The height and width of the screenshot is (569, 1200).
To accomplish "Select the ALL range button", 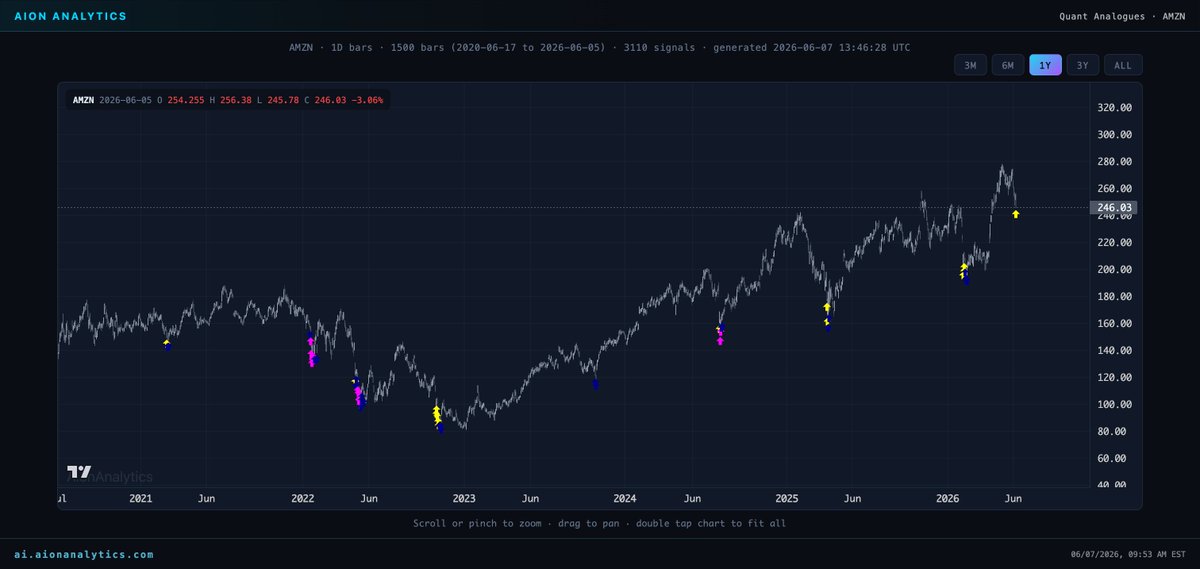I will coord(1123,65).
